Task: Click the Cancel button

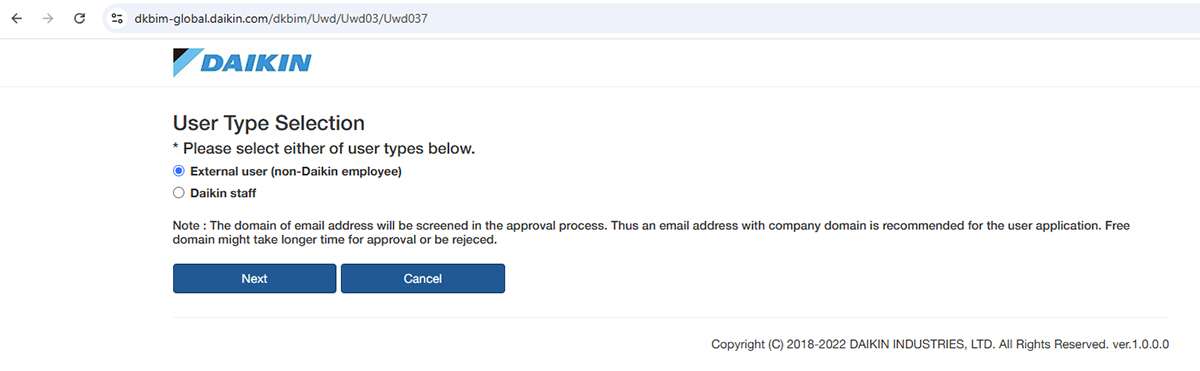Action: [422, 278]
